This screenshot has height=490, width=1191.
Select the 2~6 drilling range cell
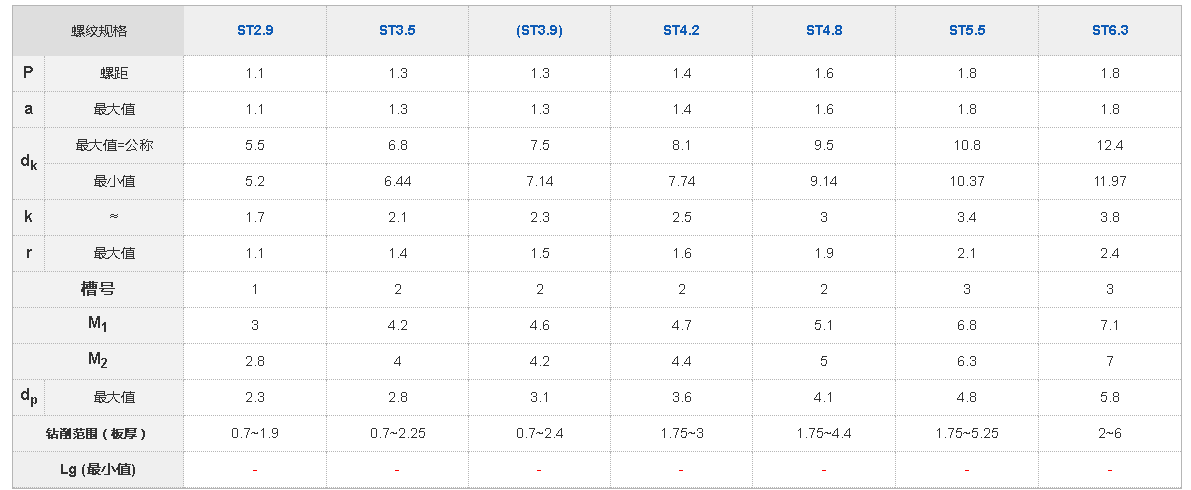1110,433
